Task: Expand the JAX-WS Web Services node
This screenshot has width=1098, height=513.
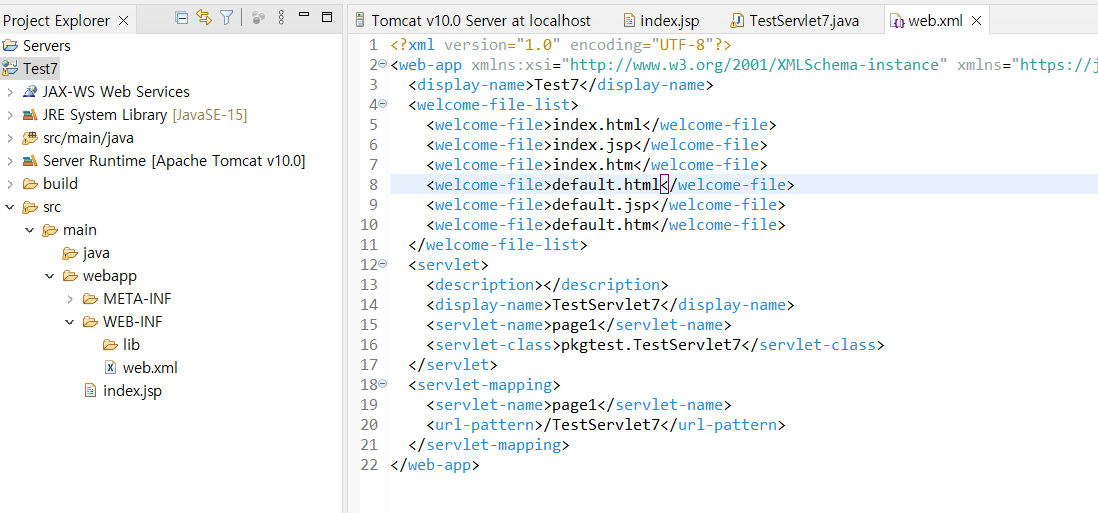Action: pyautogui.click(x=10, y=92)
